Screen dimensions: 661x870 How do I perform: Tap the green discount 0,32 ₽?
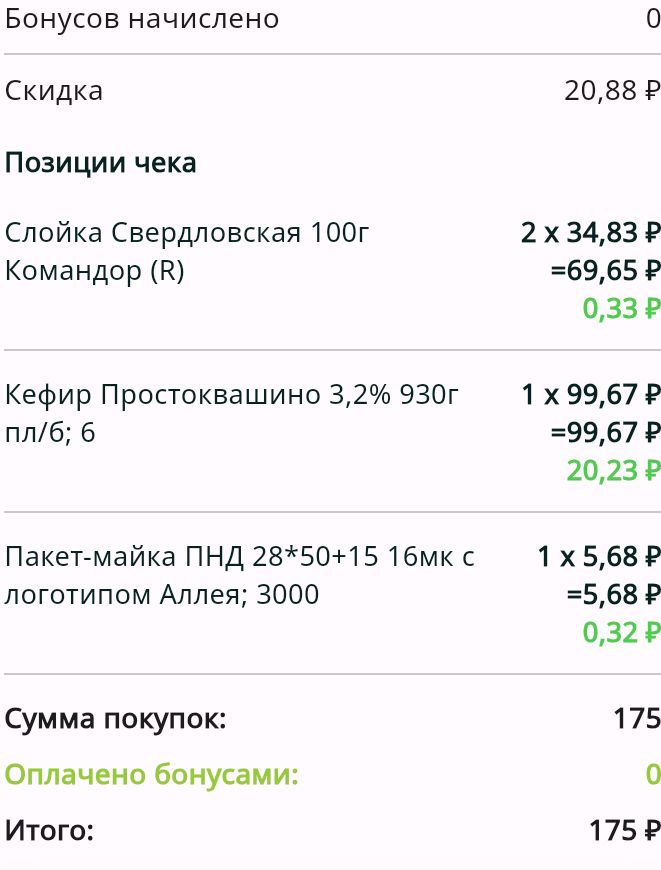coord(622,633)
